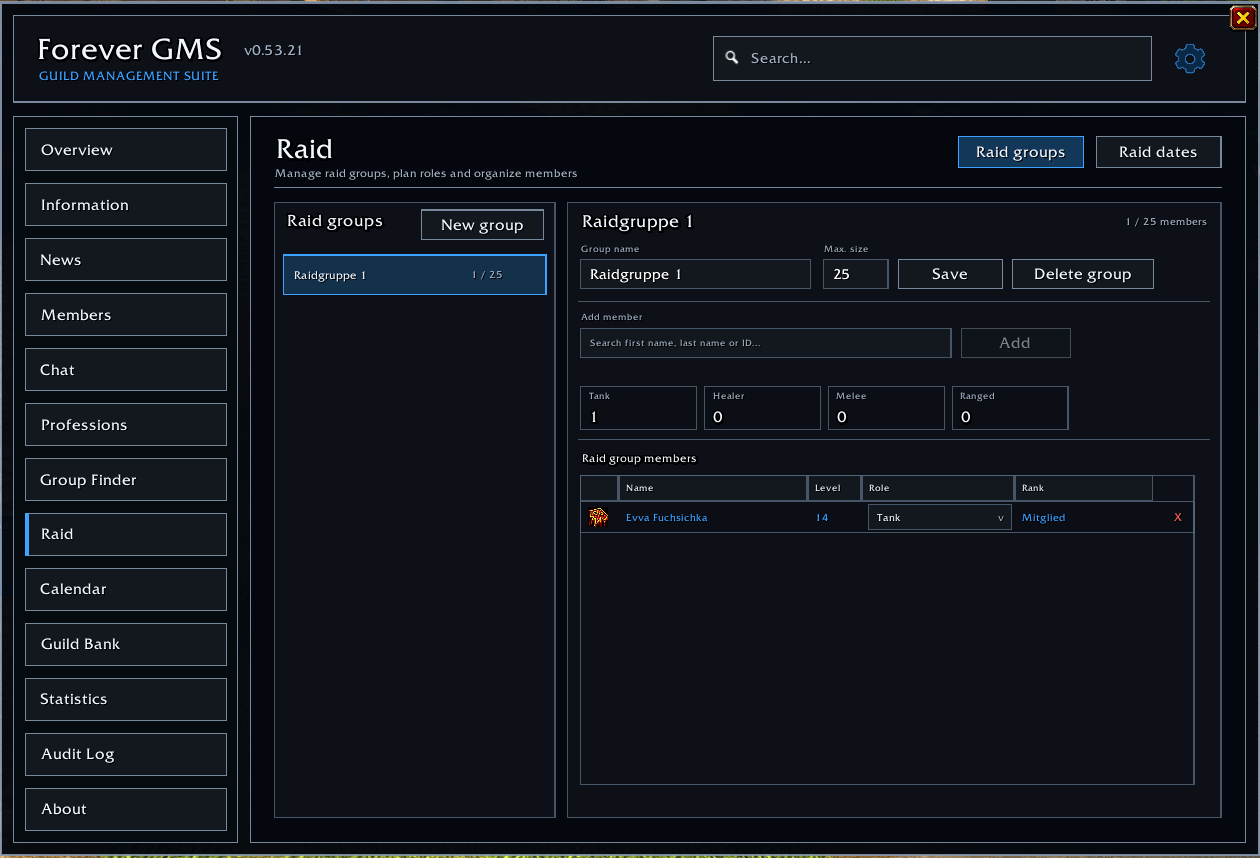The image size is (1260, 858).
Task: Click the Evva Fuchsichka name link
Action: 666,517
